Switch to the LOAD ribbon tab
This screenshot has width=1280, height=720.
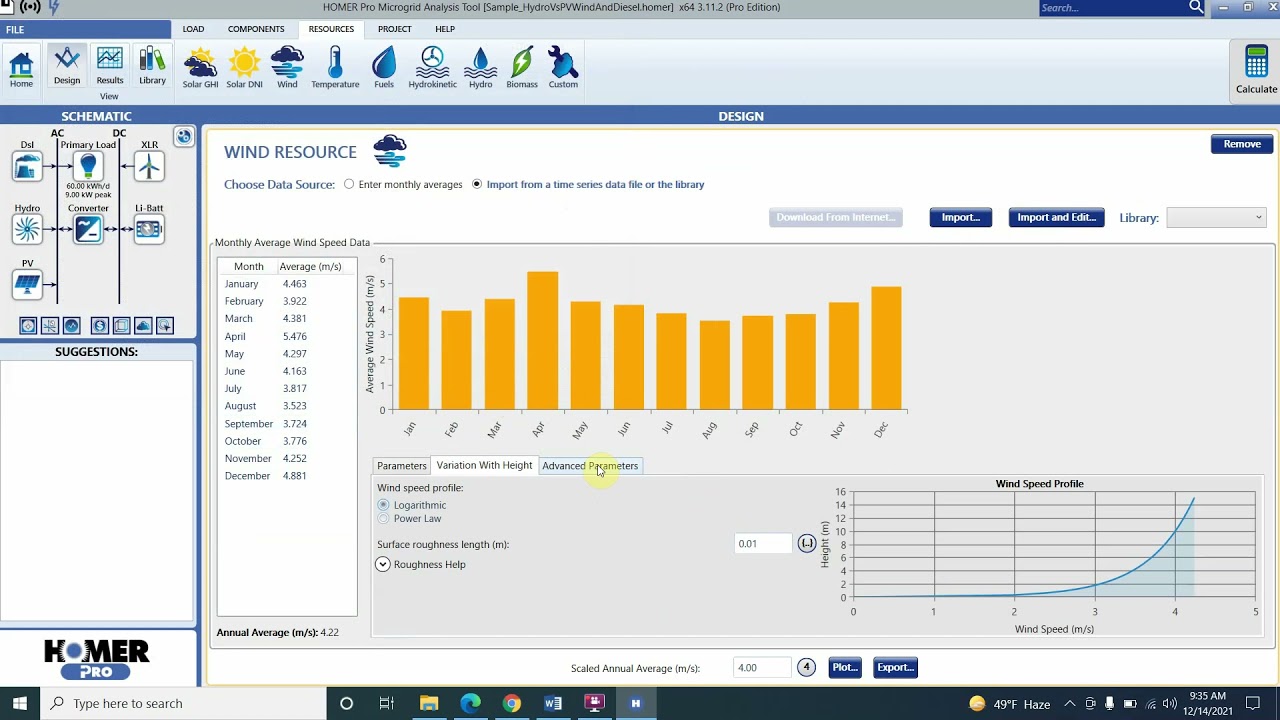point(193,29)
